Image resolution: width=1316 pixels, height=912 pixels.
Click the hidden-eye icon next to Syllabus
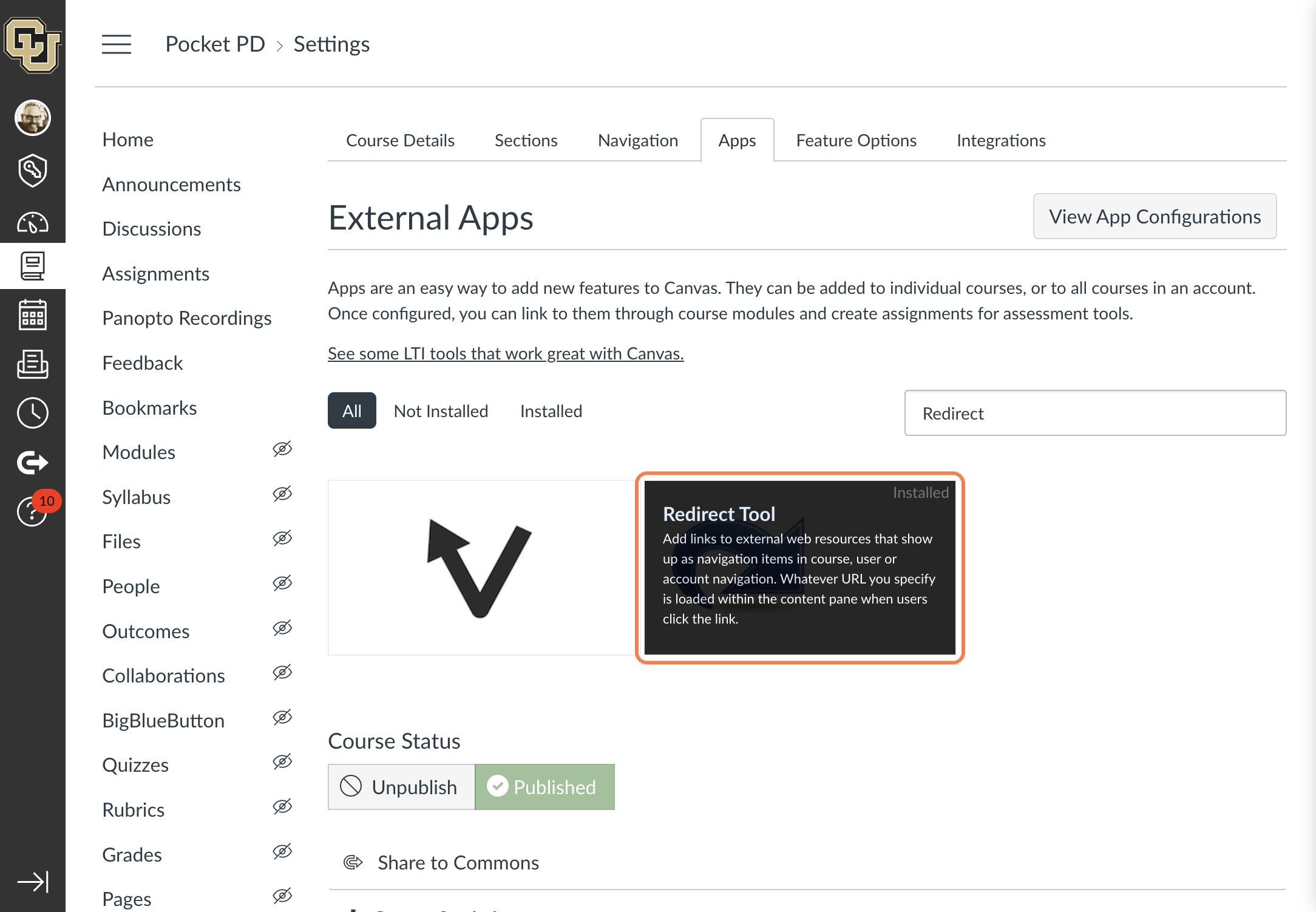point(282,494)
